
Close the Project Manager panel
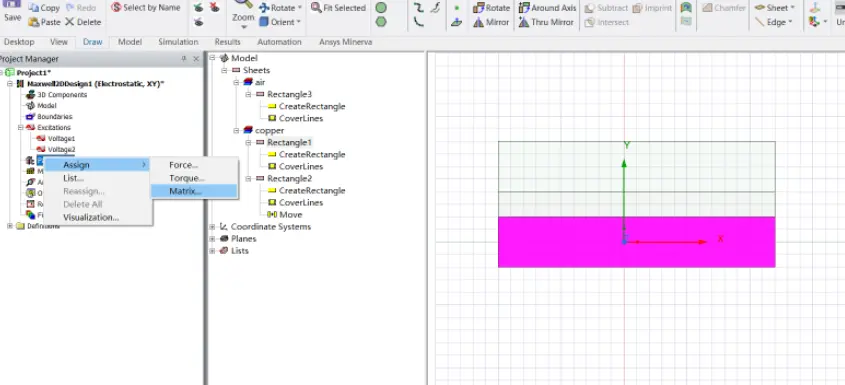(x=196, y=59)
